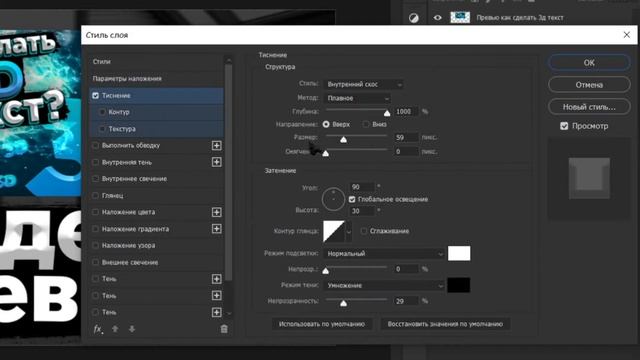
Task: Move effect up arrow icon
Action: click(x=115, y=329)
